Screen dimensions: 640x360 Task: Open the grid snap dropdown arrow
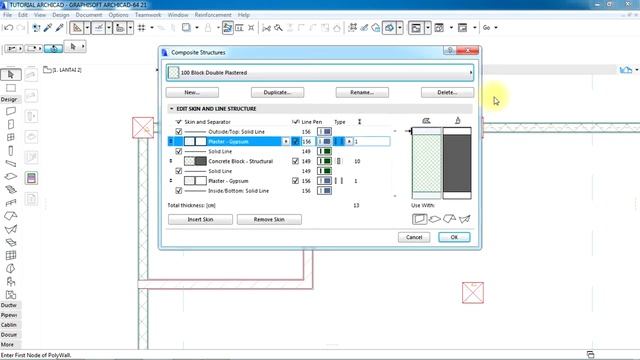pos(152,28)
